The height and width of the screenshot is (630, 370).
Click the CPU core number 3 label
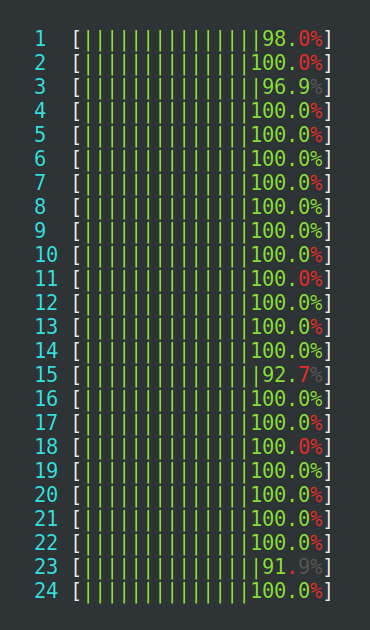[x=40, y=87]
